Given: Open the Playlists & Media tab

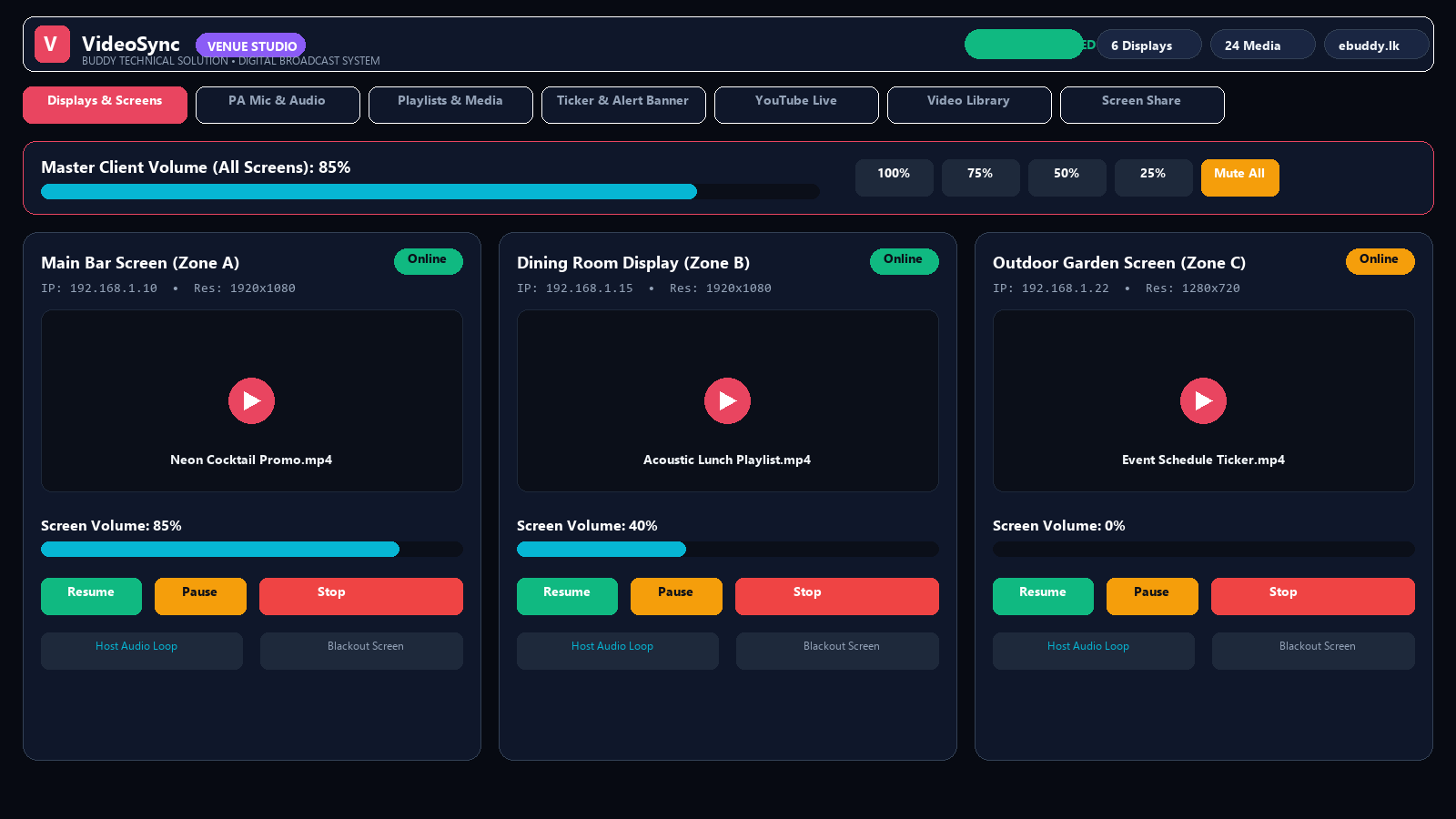Looking at the screenshot, I should pyautogui.click(x=450, y=105).
